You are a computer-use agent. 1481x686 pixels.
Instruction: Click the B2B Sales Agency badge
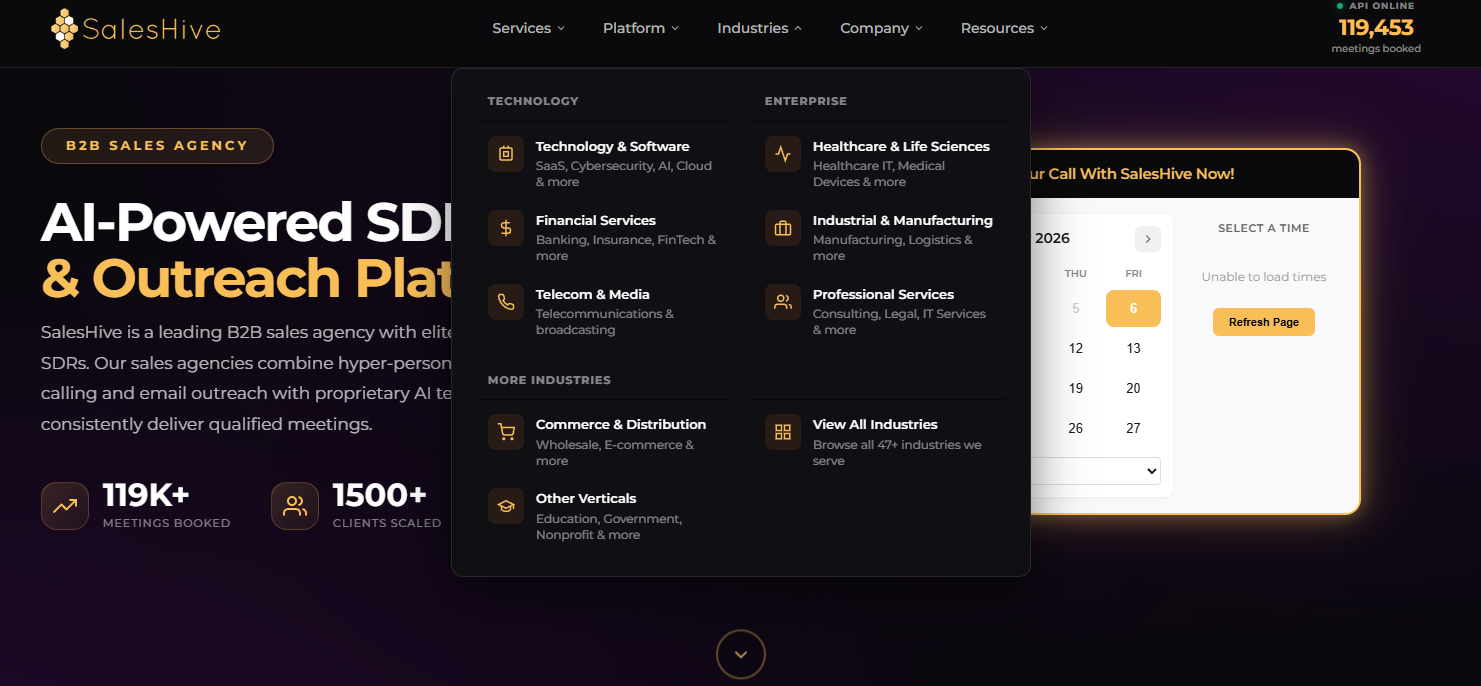pyautogui.click(x=157, y=146)
